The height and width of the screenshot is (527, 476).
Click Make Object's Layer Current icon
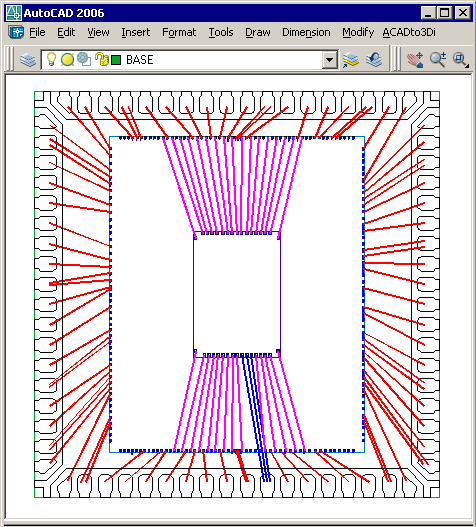click(x=350, y=60)
